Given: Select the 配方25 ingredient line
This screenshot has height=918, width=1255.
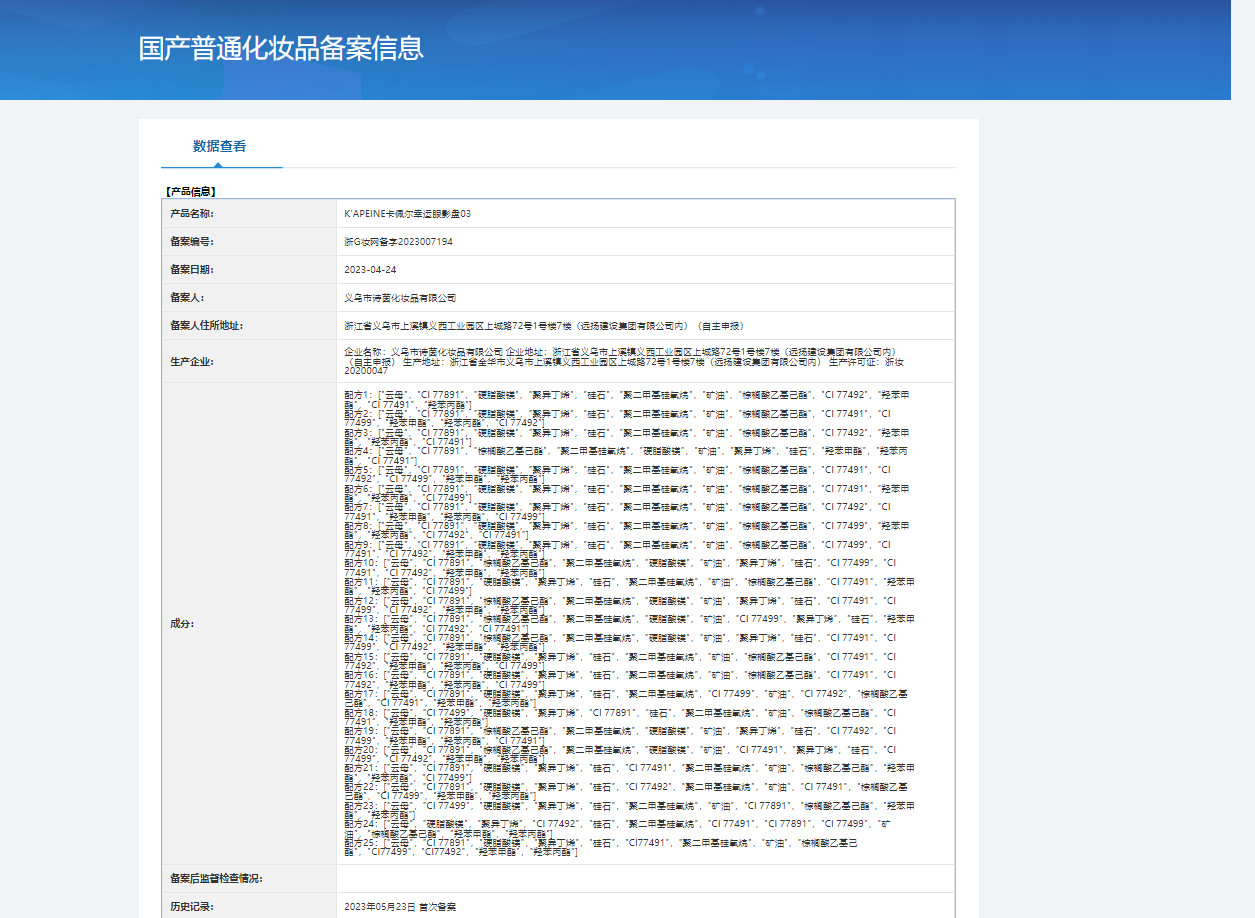Looking at the screenshot, I should (601, 848).
